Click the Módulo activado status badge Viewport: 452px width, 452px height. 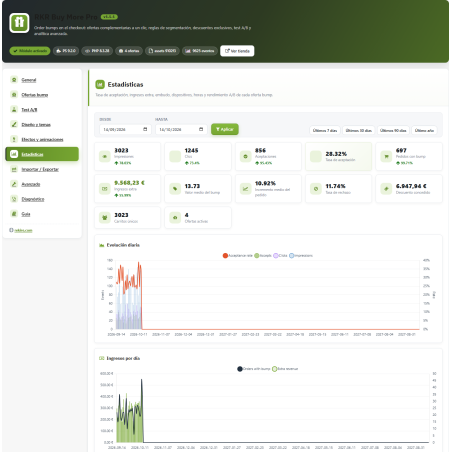[x=30, y=51]
